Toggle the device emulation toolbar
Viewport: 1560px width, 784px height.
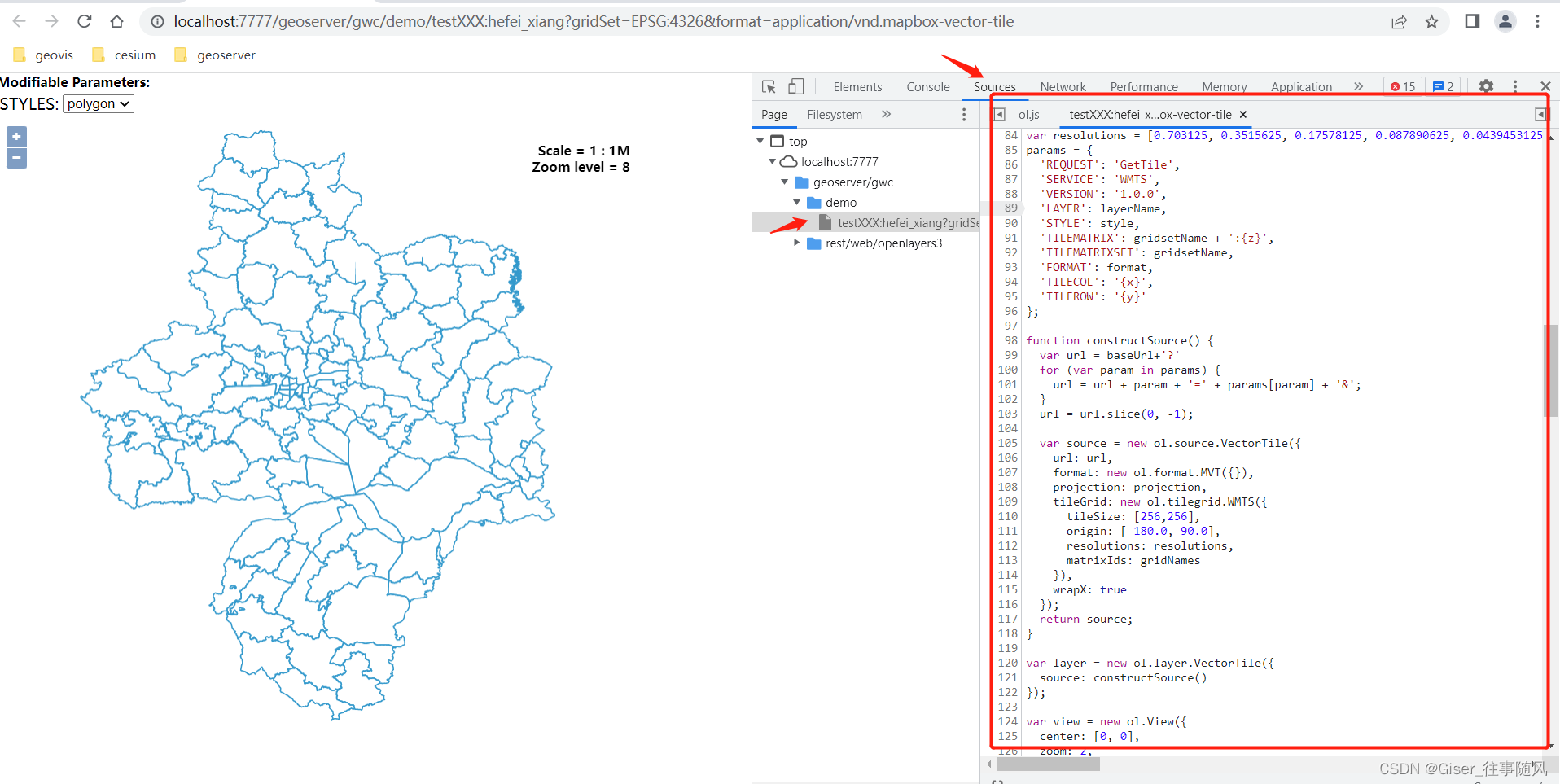click(x=796, y=86)
